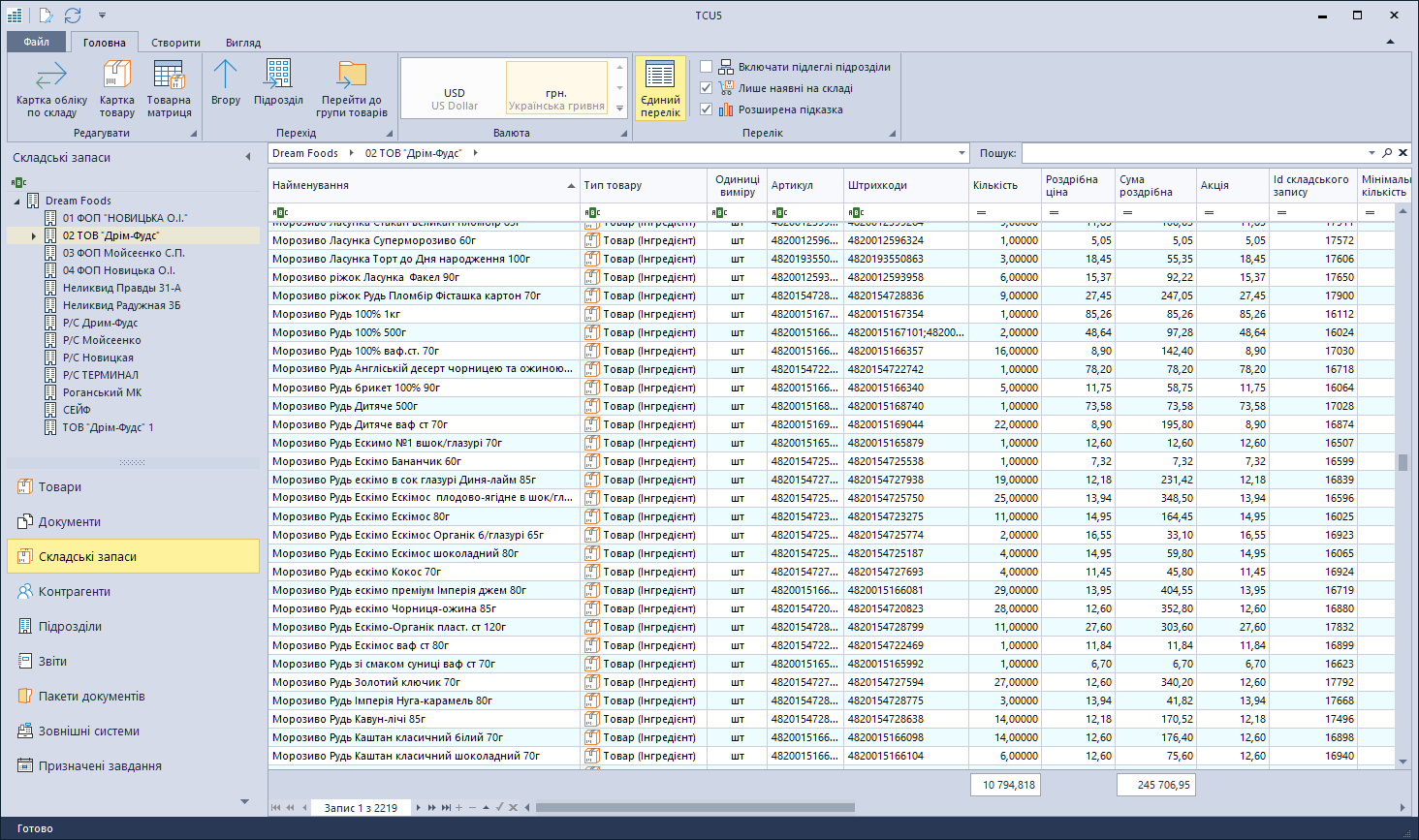
Task: Click the horizontal scrollbar thumb
Action: pos(695,807)
